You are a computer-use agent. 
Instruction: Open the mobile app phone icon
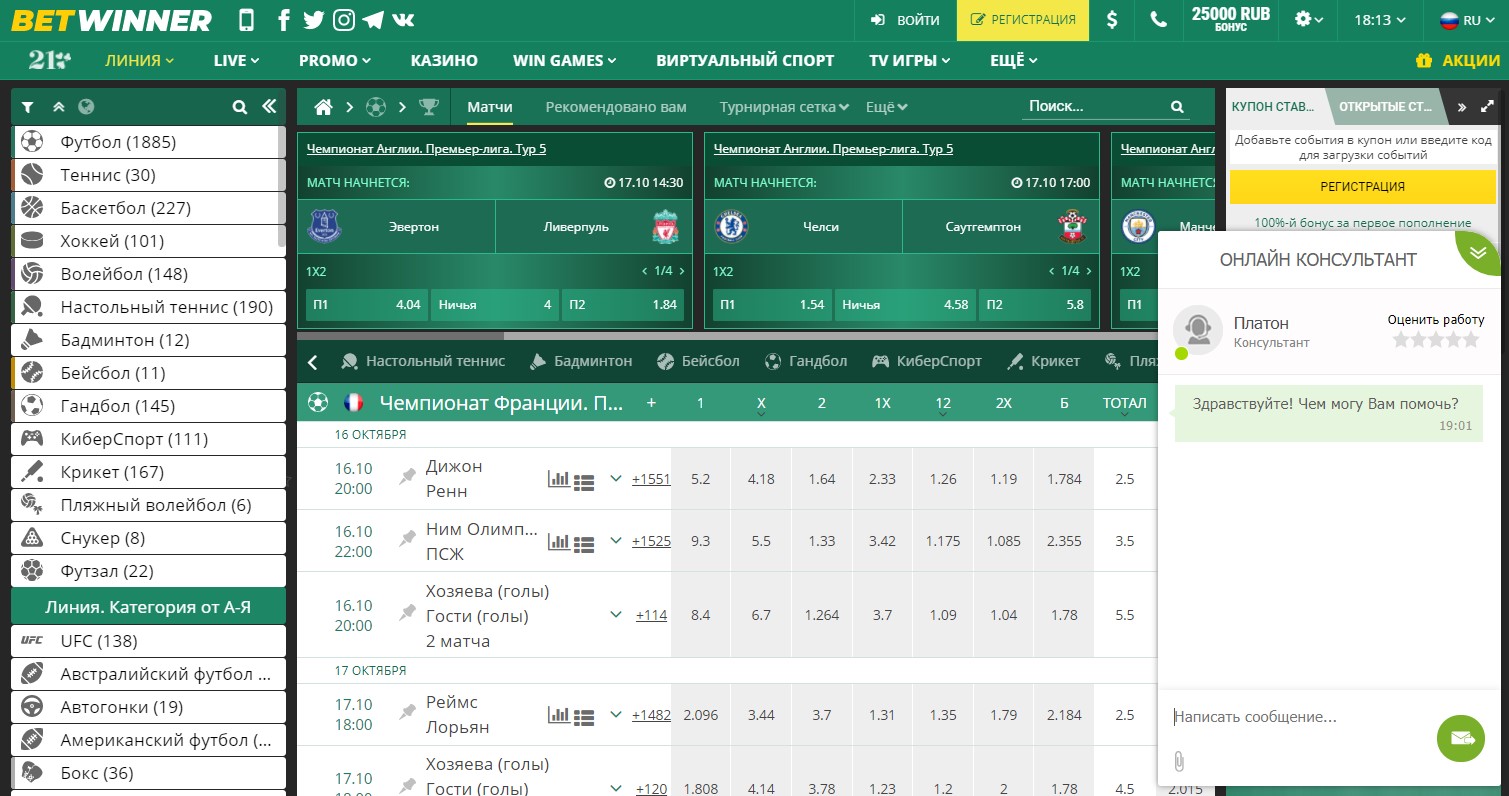click(x=247, y=20)
